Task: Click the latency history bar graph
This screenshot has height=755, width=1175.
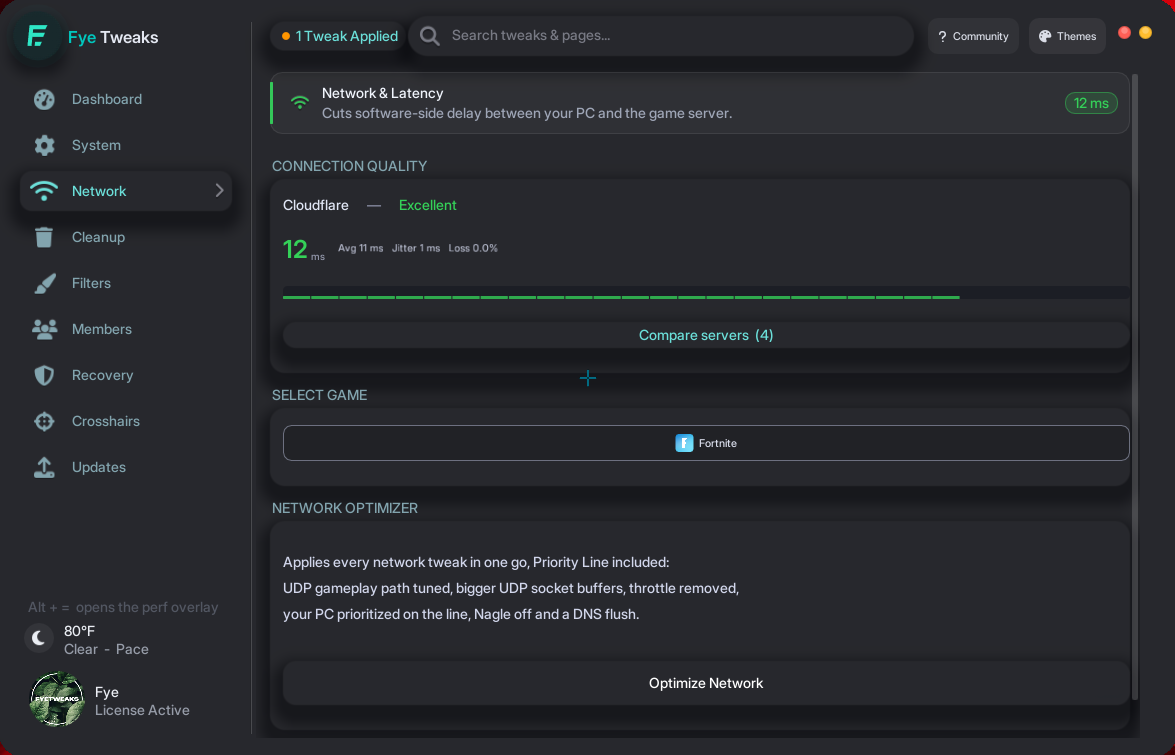Action: coord(706,293)
